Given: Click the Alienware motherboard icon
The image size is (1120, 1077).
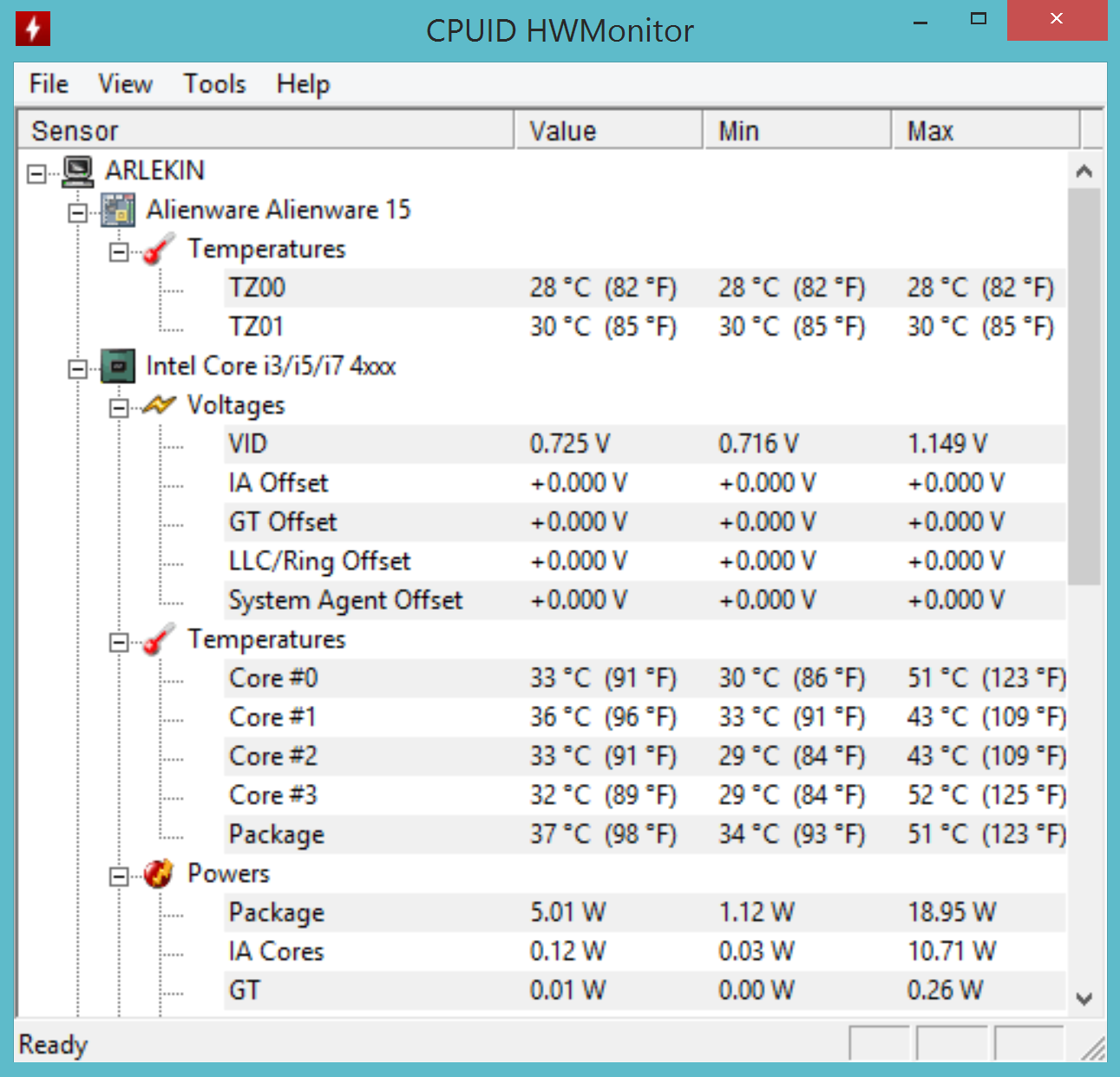Looking at the screenshot, I should [x=119, y=210].
